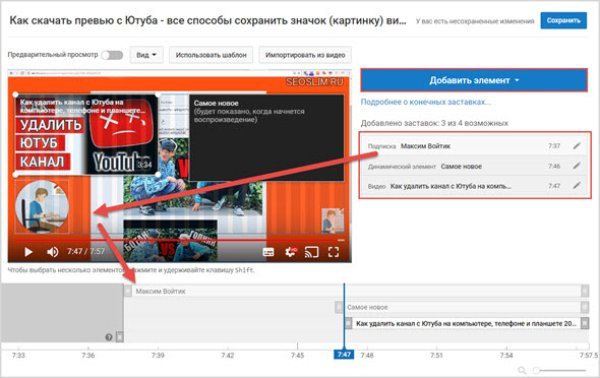Image resolution: width=600 pixels, height=378 pixels.
Task: Click the Максим Войтик timeline bar
Action: click(356, 291)
